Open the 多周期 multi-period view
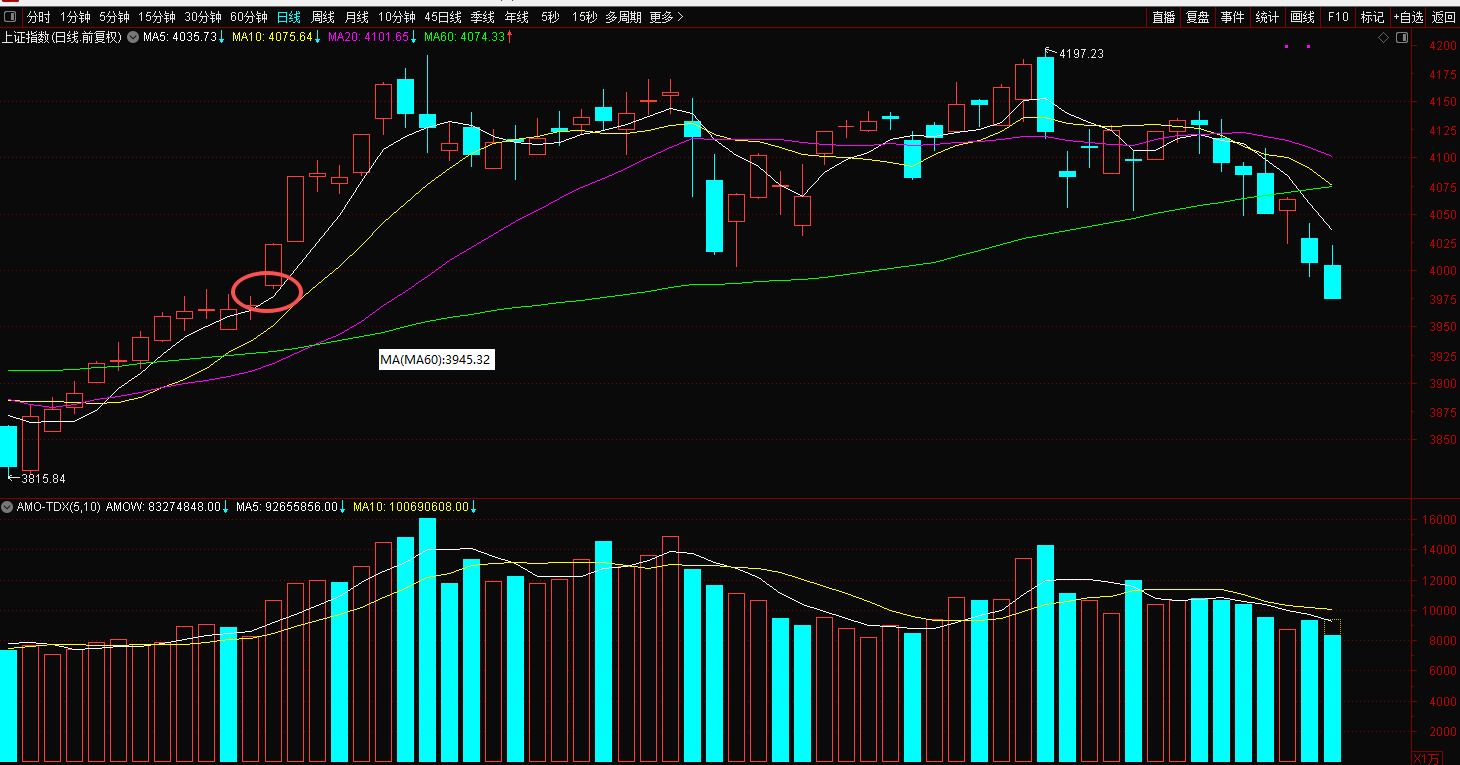This screenshot has width=1460, height=765. 623,17
